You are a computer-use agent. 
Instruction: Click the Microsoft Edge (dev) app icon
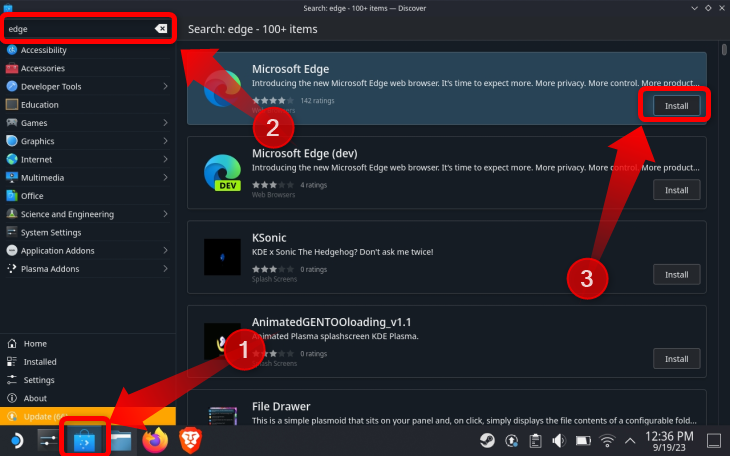click(221, 172)
